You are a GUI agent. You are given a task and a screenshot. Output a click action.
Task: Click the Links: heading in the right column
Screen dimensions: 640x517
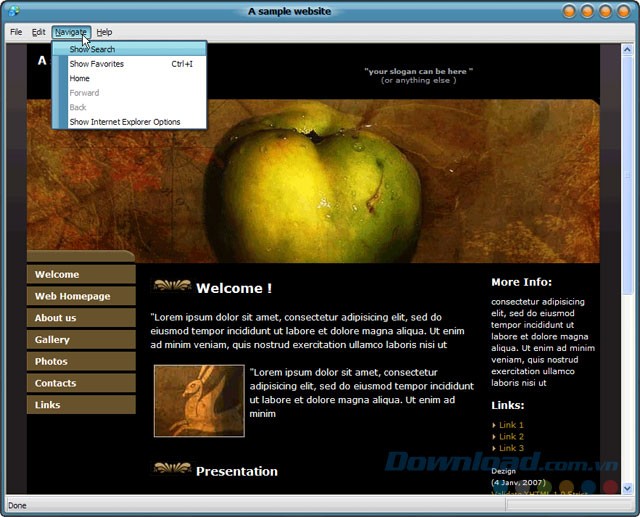click(x=508, y=405)
